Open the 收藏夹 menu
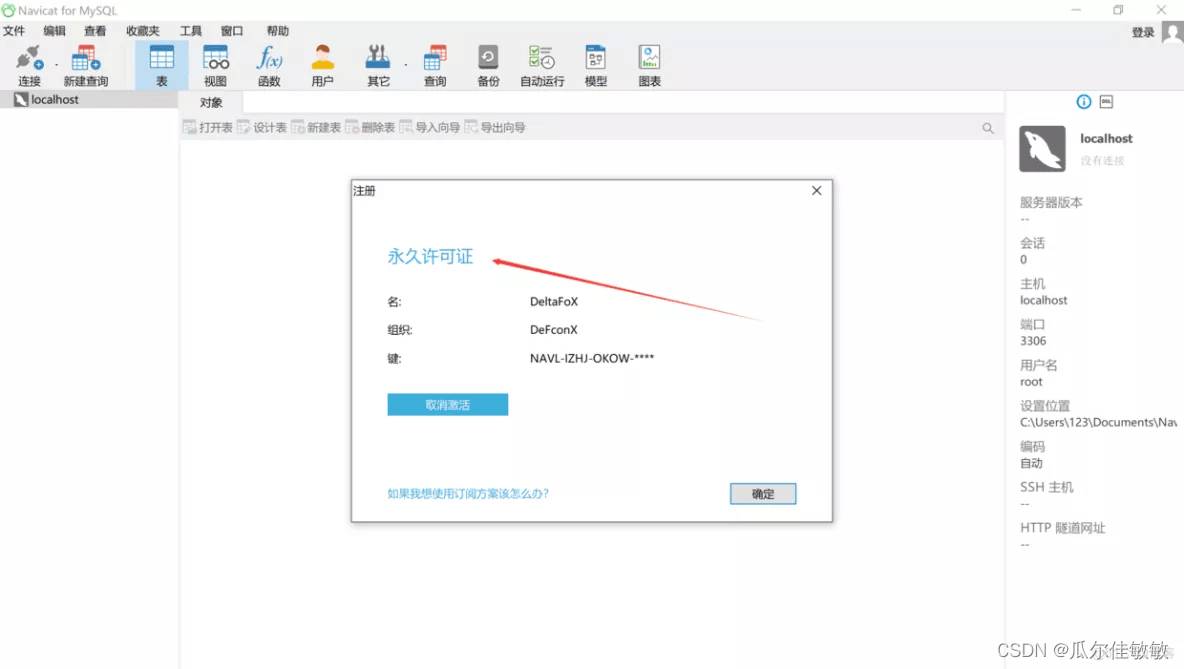The height and width of the screenshot is (669, 1184). pyautogui.click(x=143, y=31)
